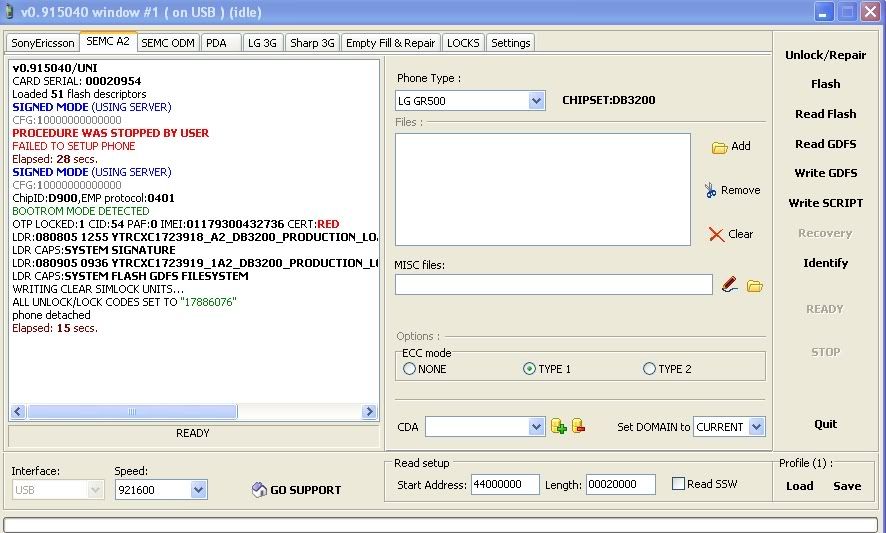
Task: Select the NONE ECC mode radio button
Action: (409, 369)
